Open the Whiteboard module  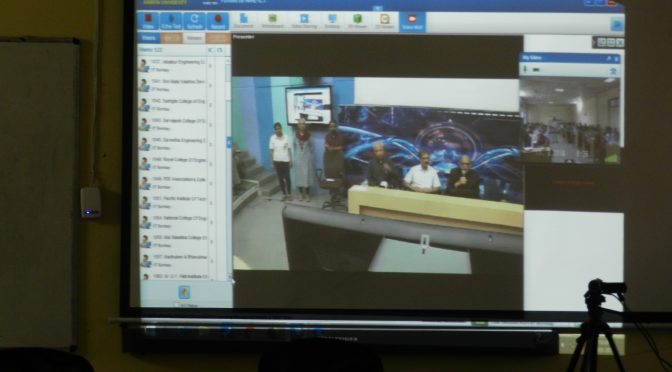273,21
